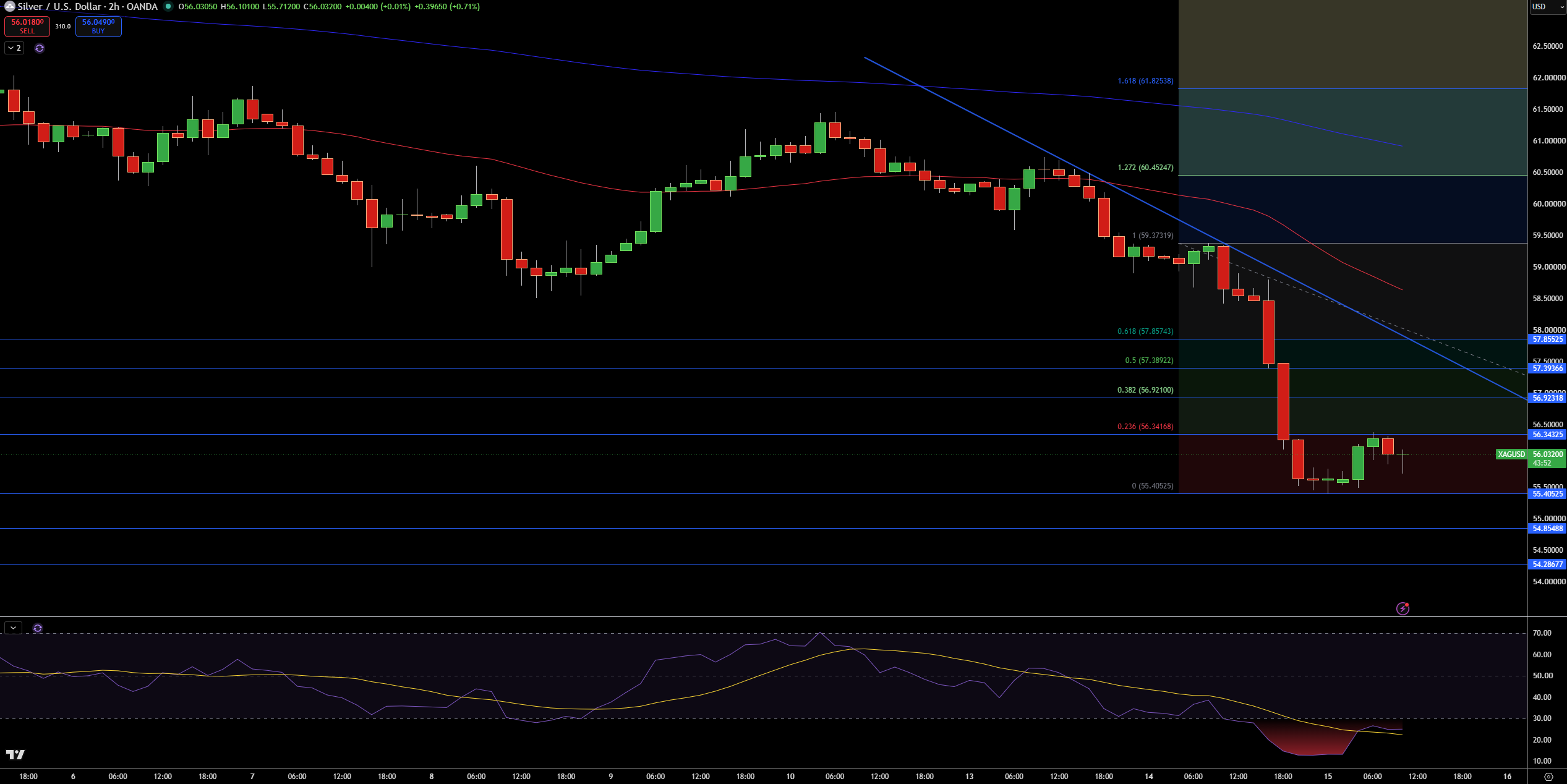Screen dimensions: 1567x784
Task: Click the Silver / U.S. Dollar symbol title
Action: tap(87, 7)
